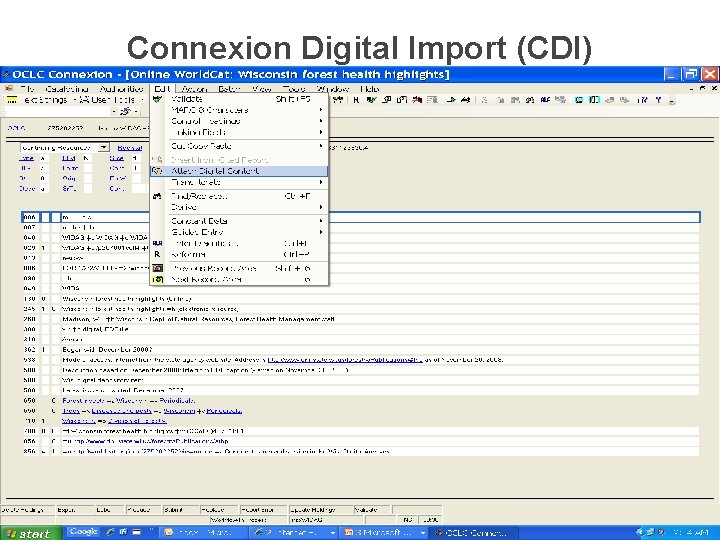Viewport: 720px width, 540px height.
Task: Click the Rec stat link
Action: point(129,147)
